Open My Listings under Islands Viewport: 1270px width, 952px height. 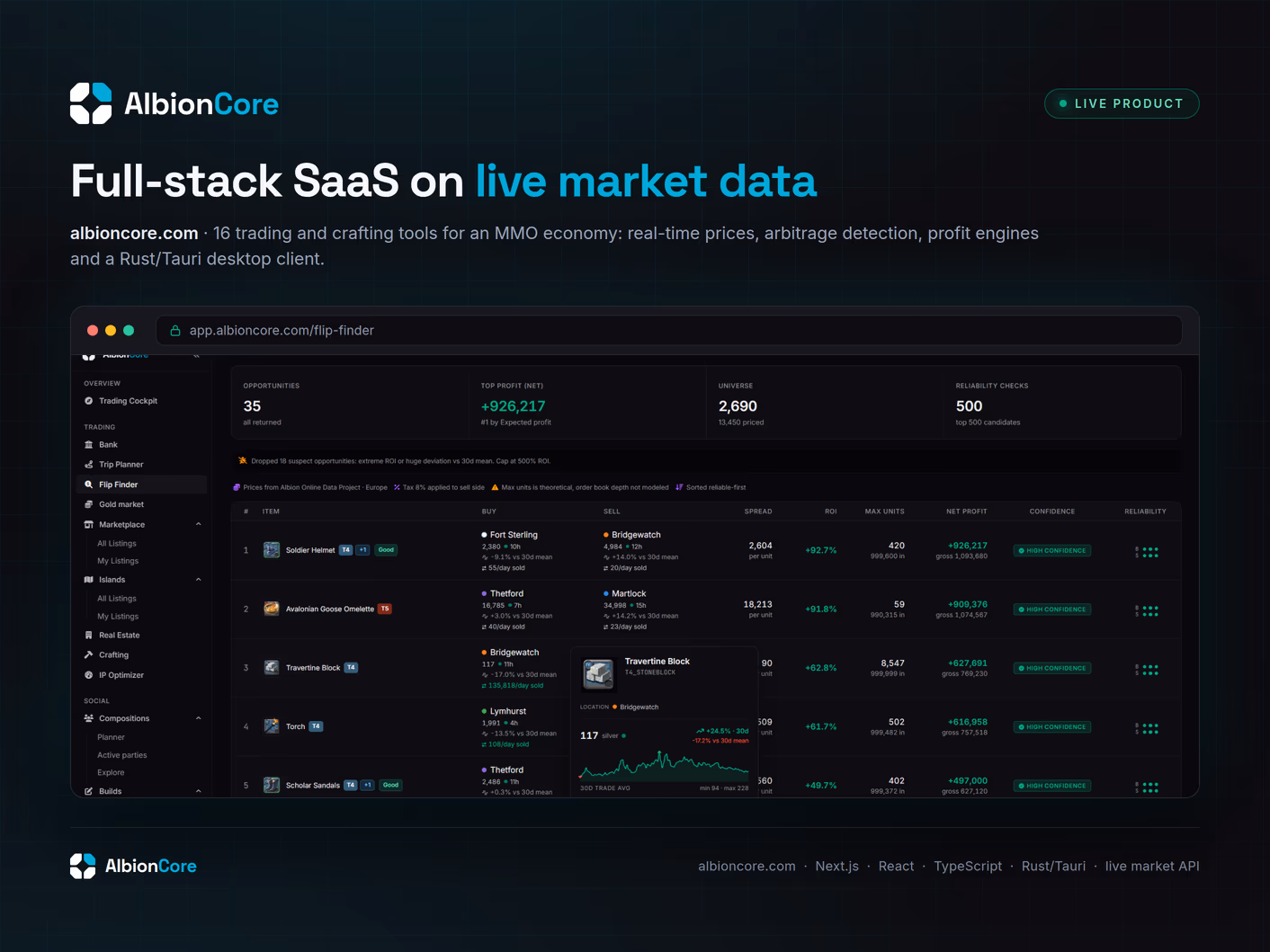point(118,617)
